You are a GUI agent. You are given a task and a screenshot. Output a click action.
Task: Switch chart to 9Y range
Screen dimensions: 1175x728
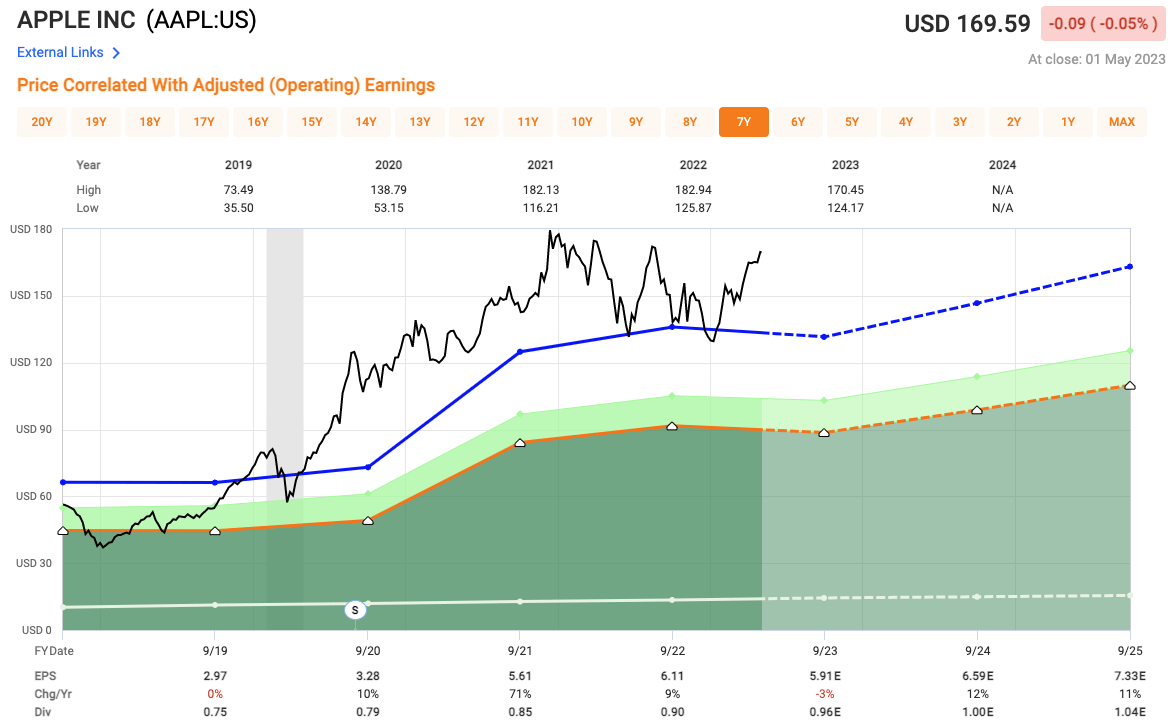[x=635, y=121]
